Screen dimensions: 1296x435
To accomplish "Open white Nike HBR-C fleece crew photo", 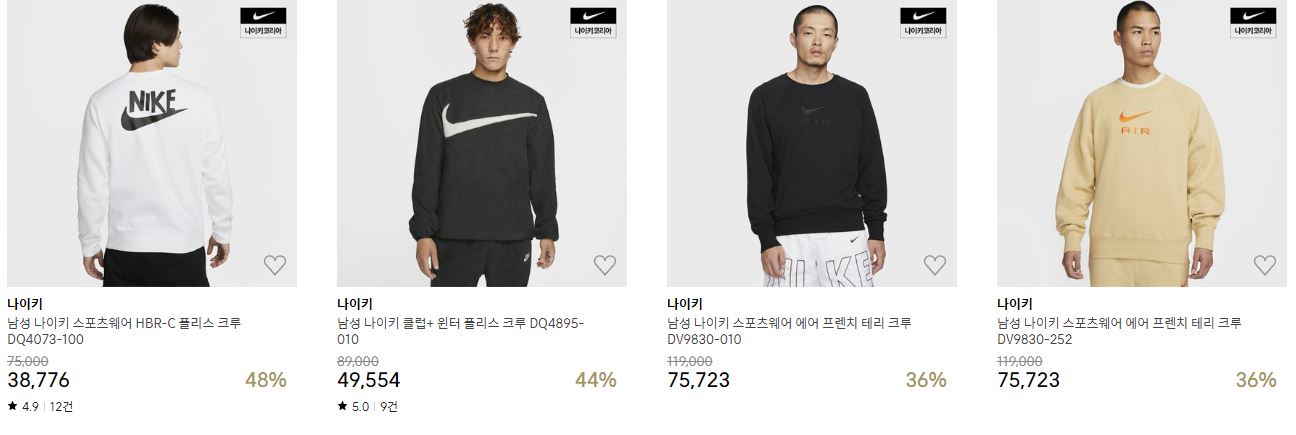I will click(152, 143).
